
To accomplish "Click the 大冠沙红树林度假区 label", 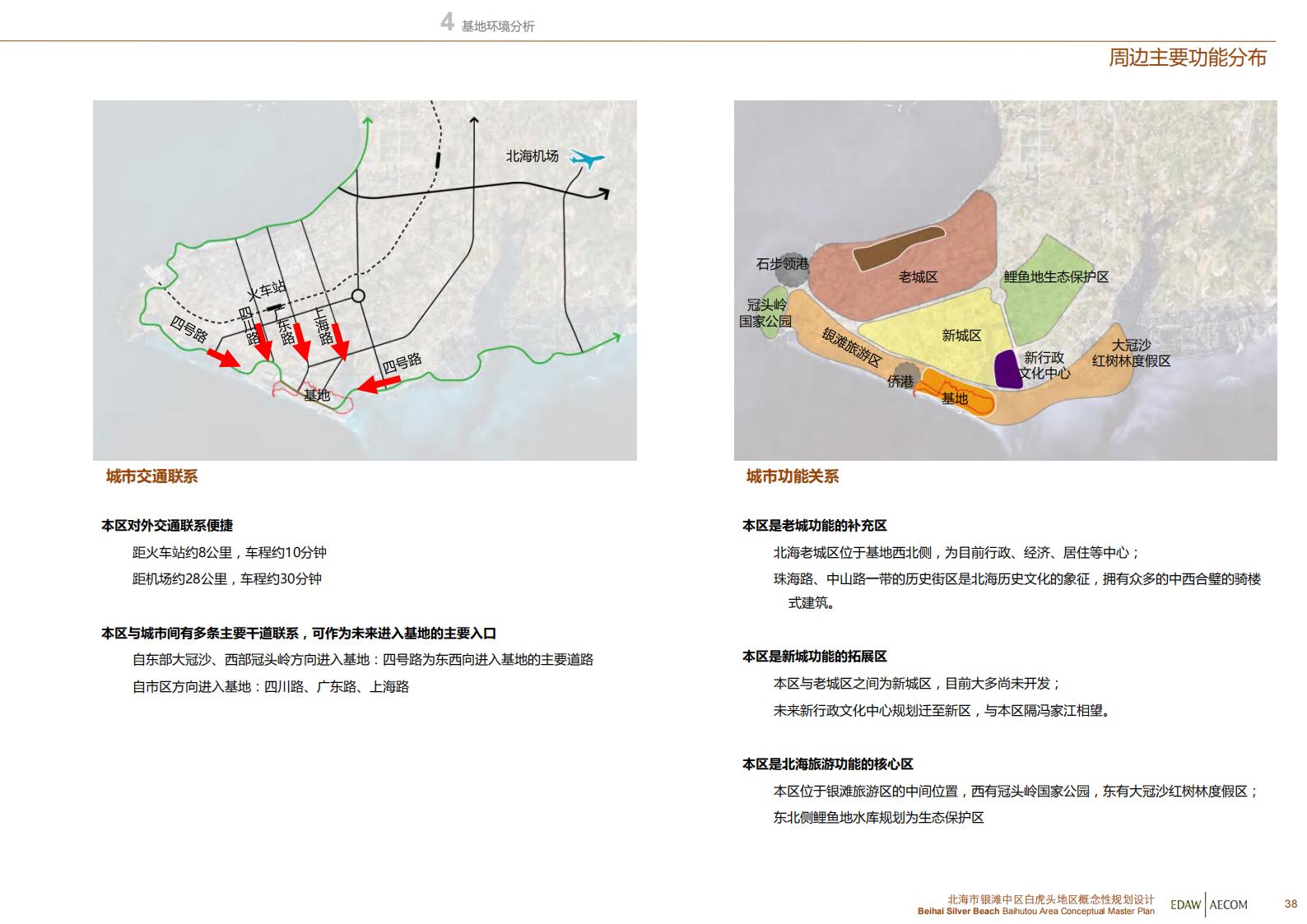I will pos(1131,353).
